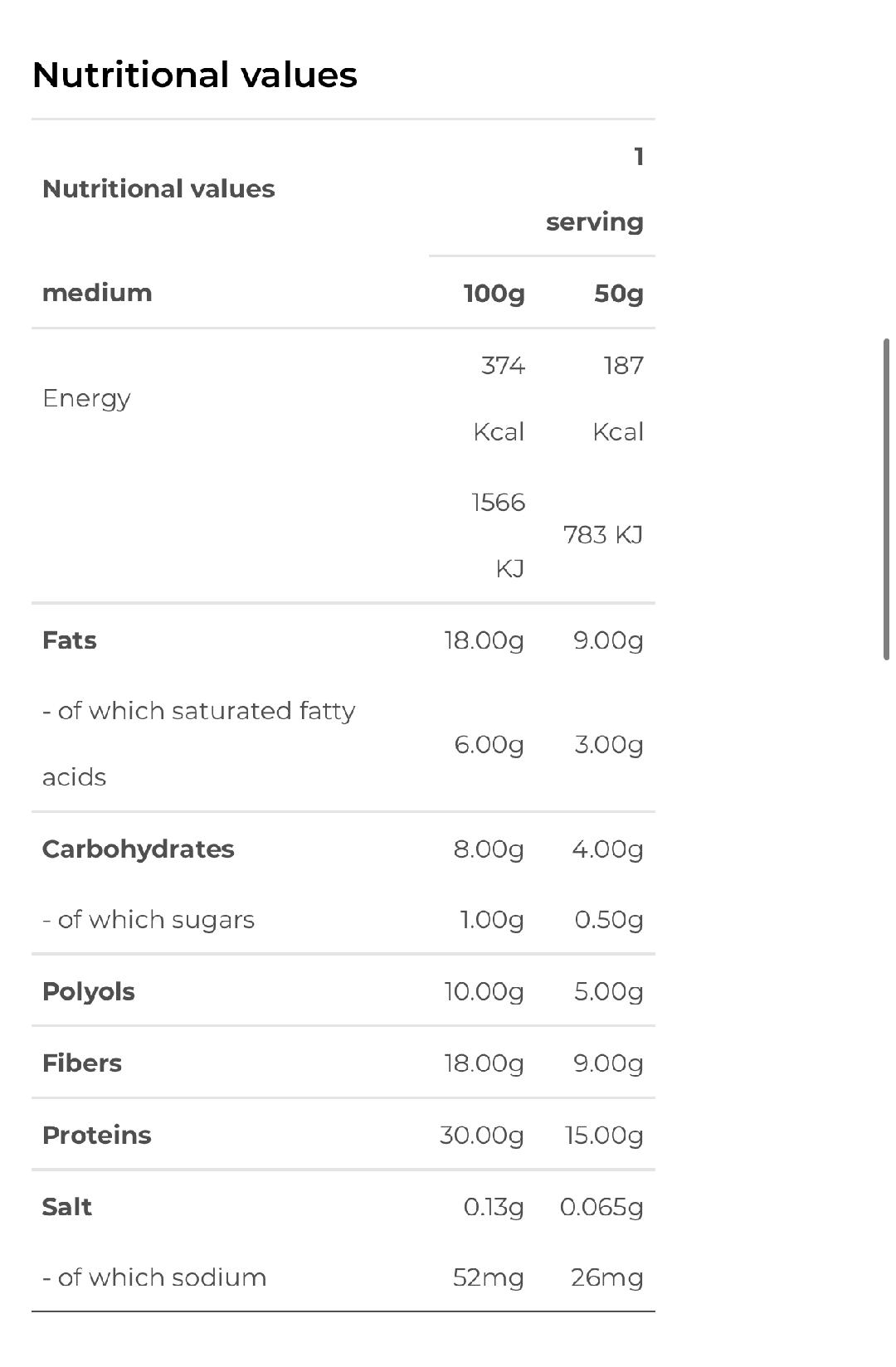Image resolution: width=896 pixels, height=1367 pixels.
Task: Click the "Fats" row label
Action: (x=69, y=640)
